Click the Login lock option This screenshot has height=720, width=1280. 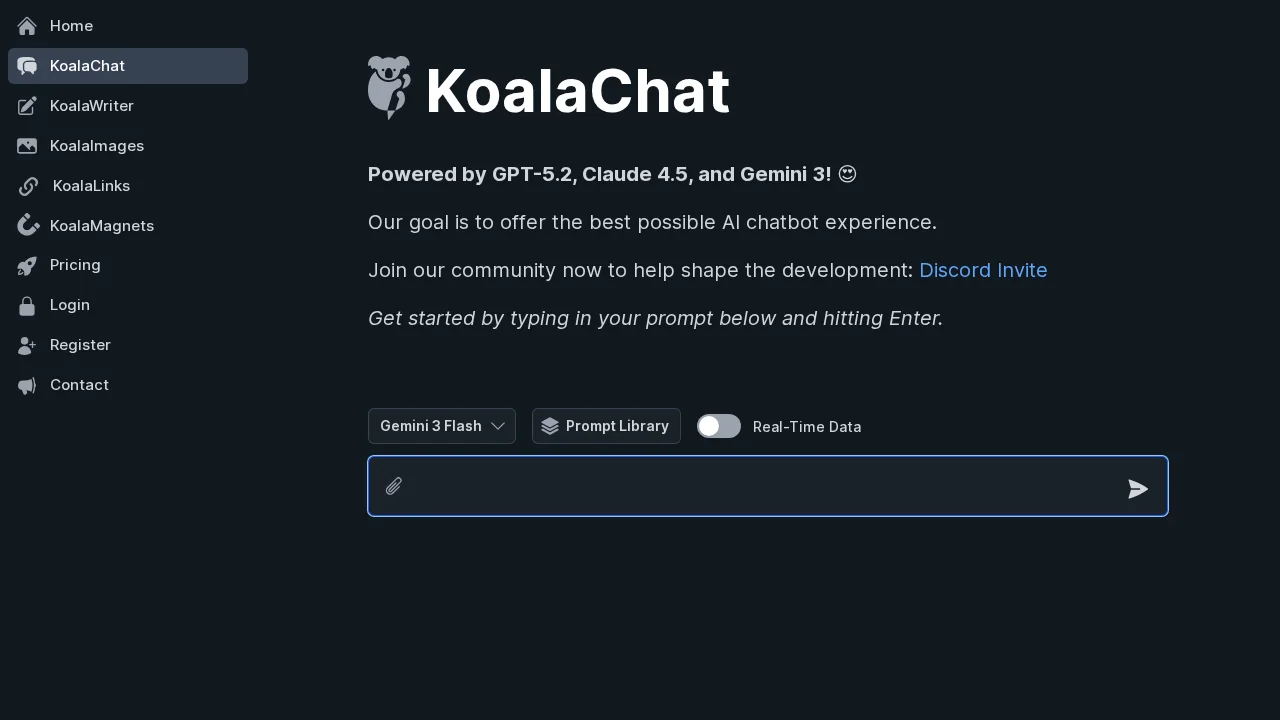pyautogui.click(x=69, y=305)
